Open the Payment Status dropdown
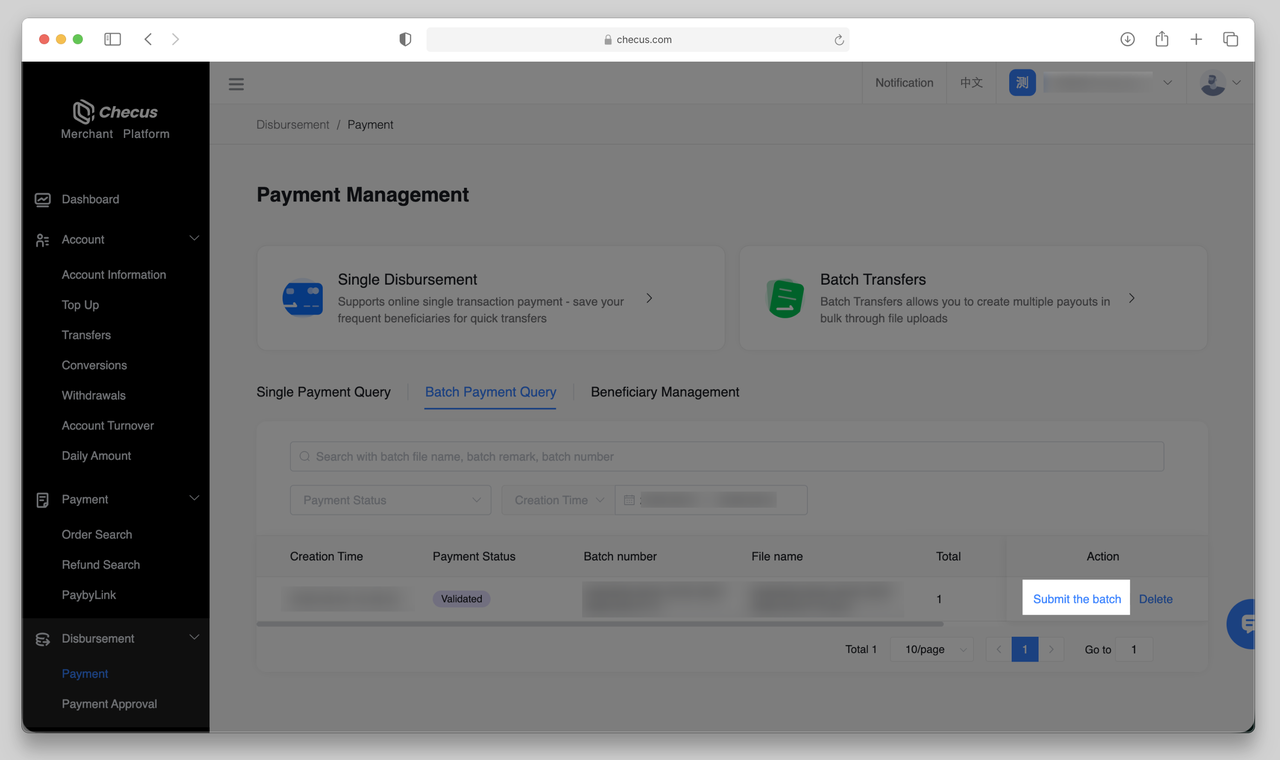The width and height of the screenshot is (1280, 760). pyautogui.click(x=390, y=500)
